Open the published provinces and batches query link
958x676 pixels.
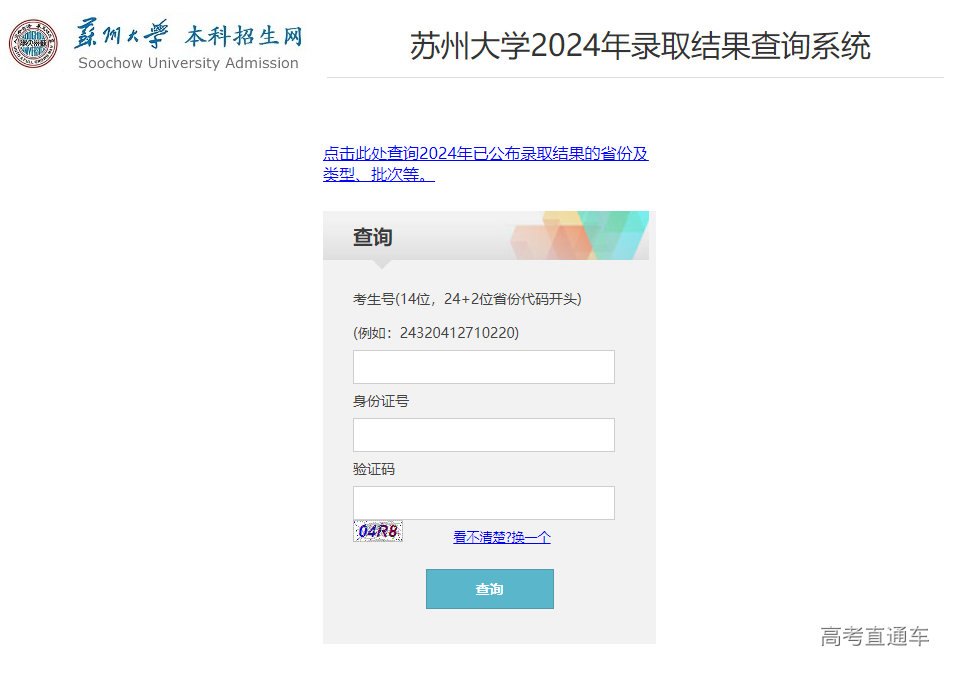click(x=485, y=154)
